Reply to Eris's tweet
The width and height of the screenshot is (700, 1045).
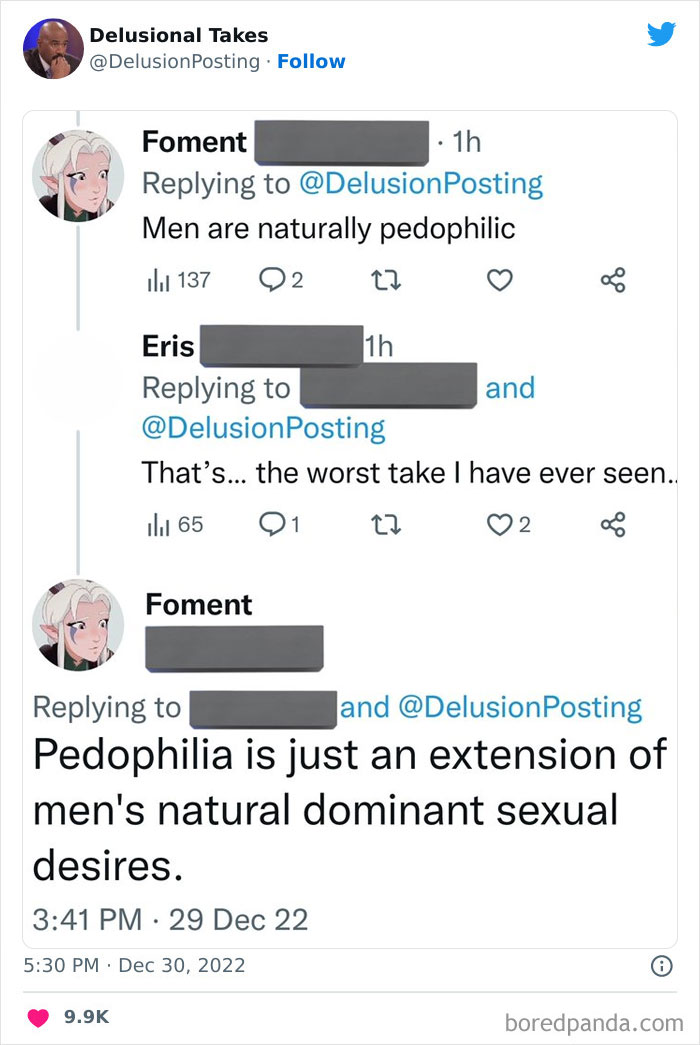[270, 524]
